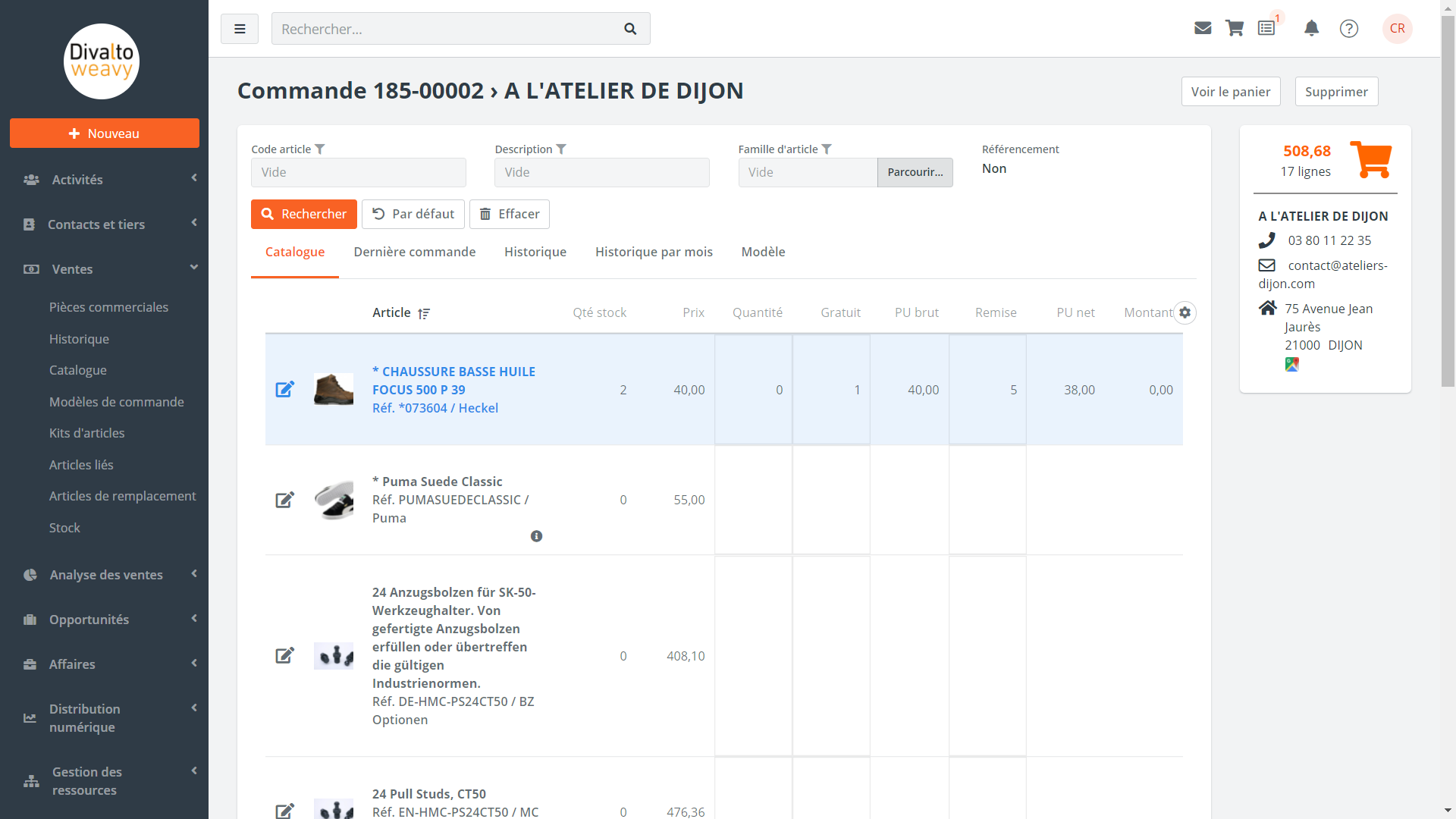This screenshot has width=1456, height=819.
Task: Open the notifications bell
Action: point(1311,28)
